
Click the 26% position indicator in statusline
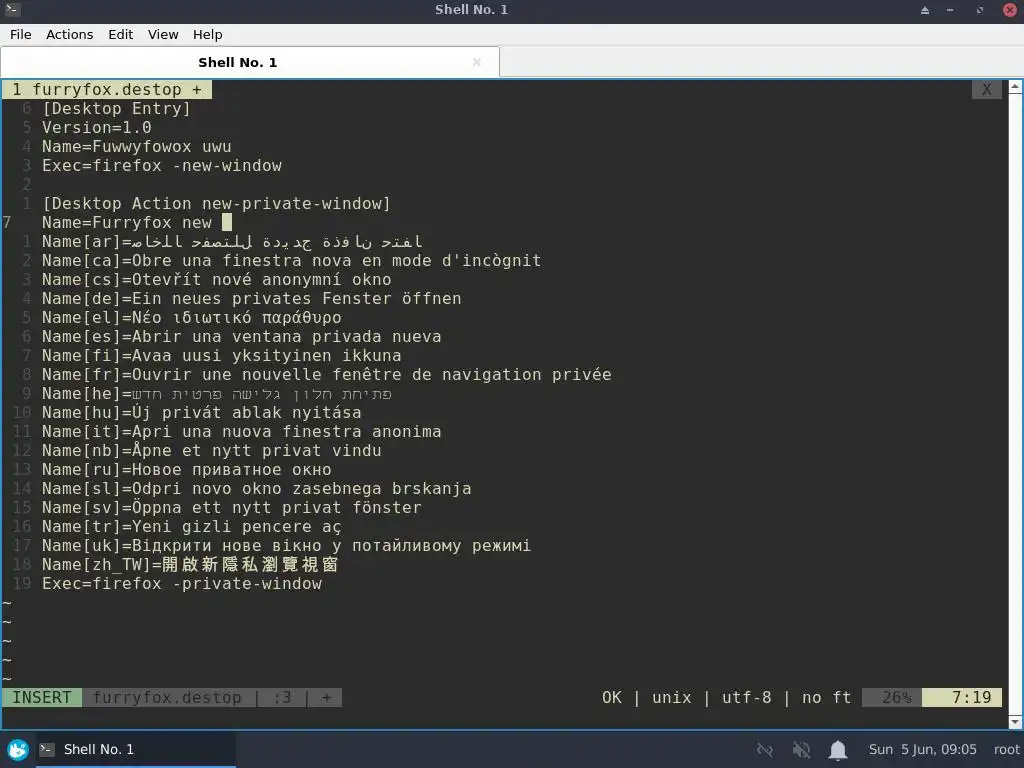click(892, 697)
